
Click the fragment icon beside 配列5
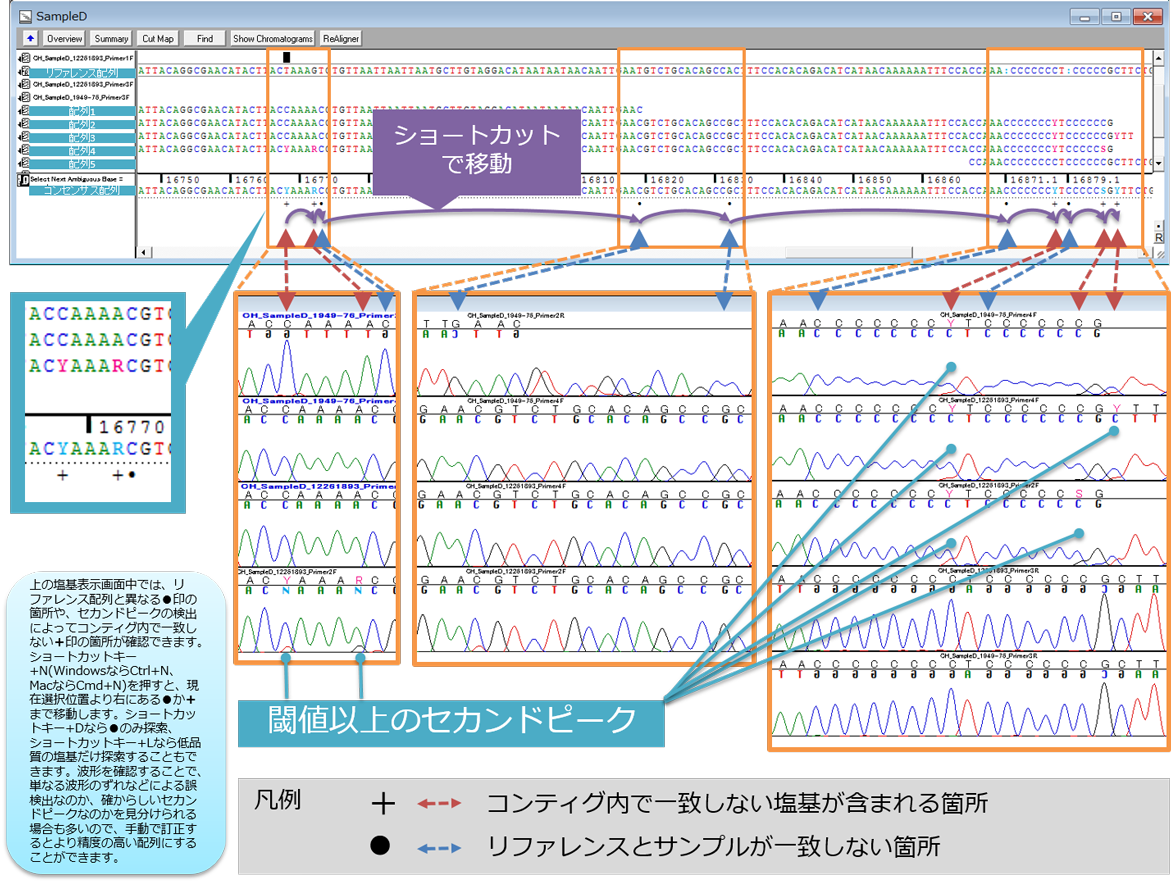click(x=24, y=163)
